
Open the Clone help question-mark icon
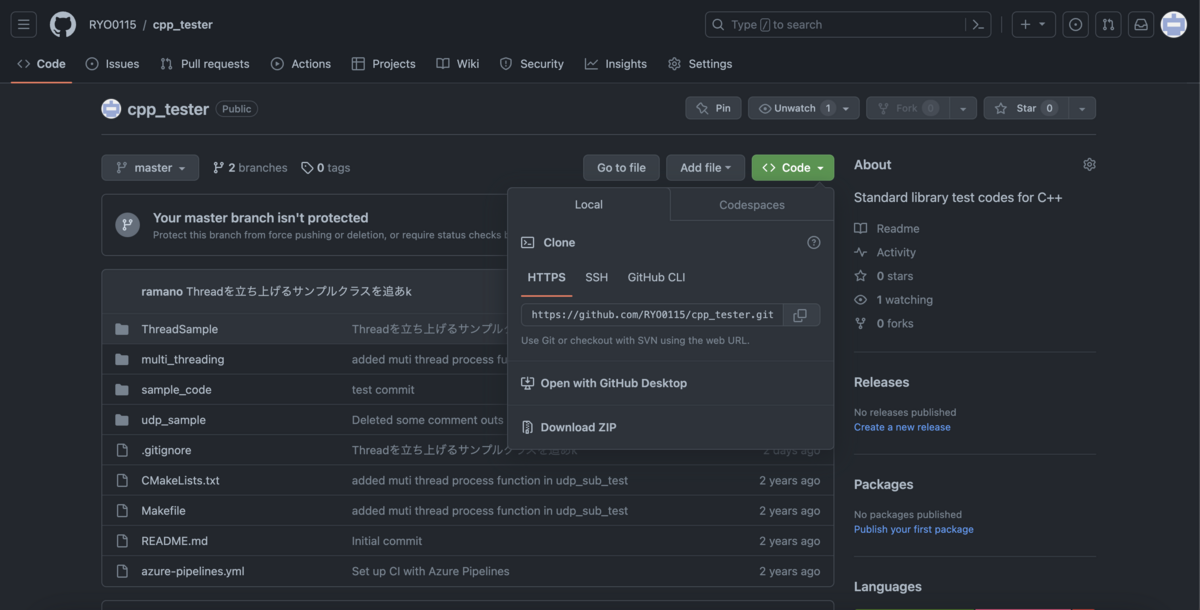click(x=814, y=242)
